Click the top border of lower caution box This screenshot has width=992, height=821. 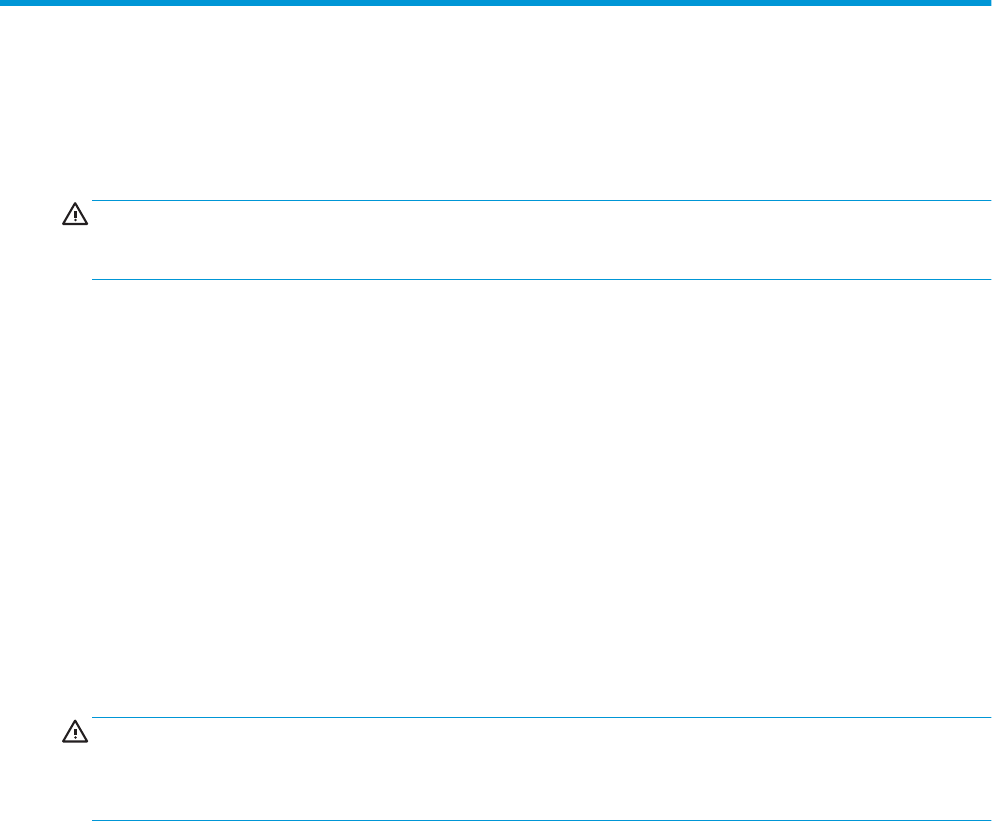(x=534, y=717)
